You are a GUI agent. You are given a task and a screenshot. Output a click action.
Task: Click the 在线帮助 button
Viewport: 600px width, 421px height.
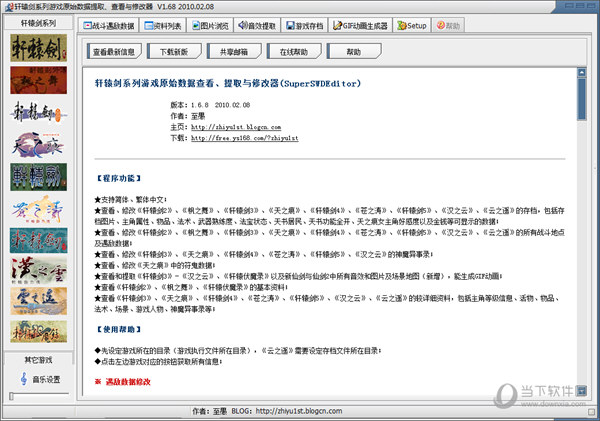click(x=294, y=51)
